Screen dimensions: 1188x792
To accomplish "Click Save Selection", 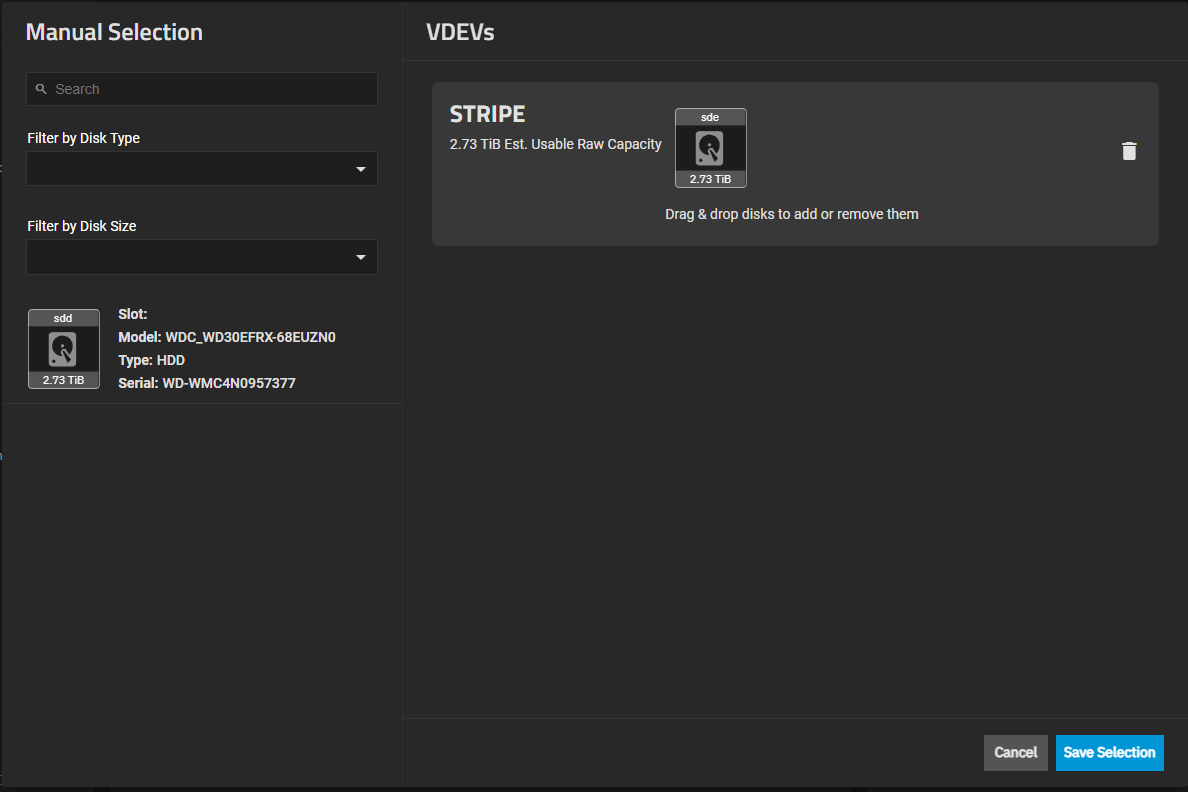I will [1109, 753].
